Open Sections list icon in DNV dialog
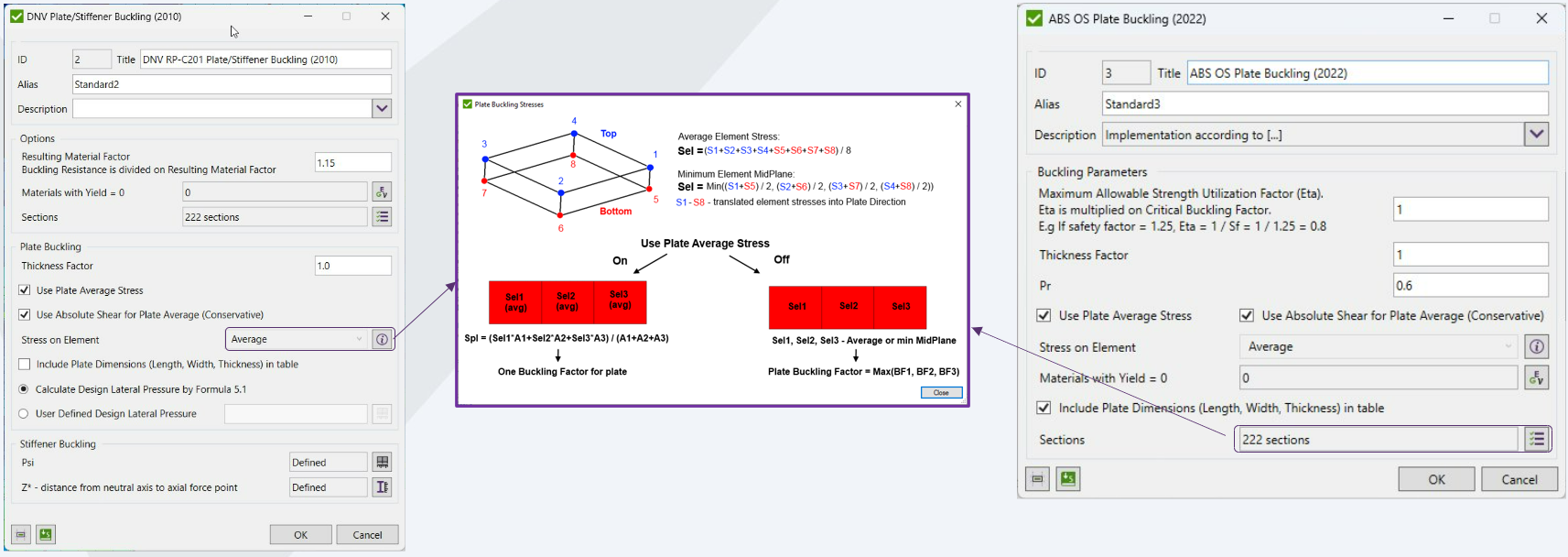This screenshot has width=1568, height=557. (x=382, y=217)
